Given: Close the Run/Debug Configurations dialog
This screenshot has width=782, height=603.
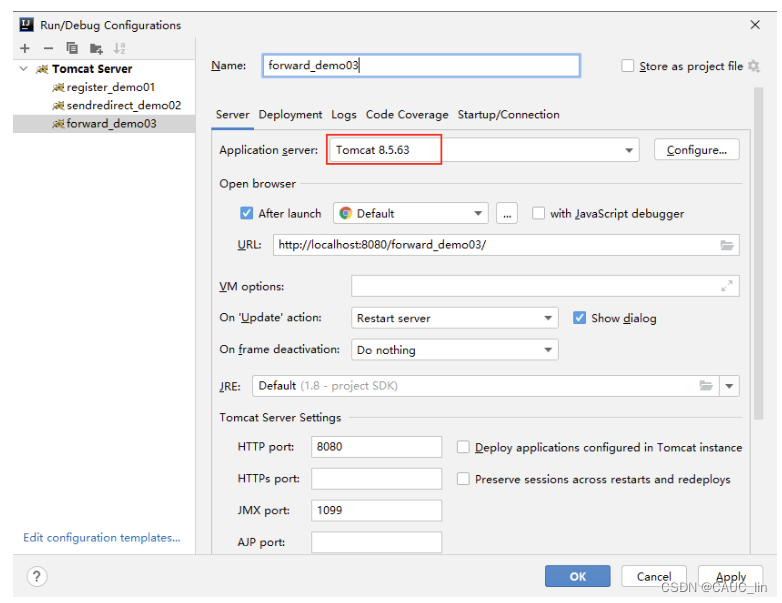Looking at the screenshot, I should (755, 24).
